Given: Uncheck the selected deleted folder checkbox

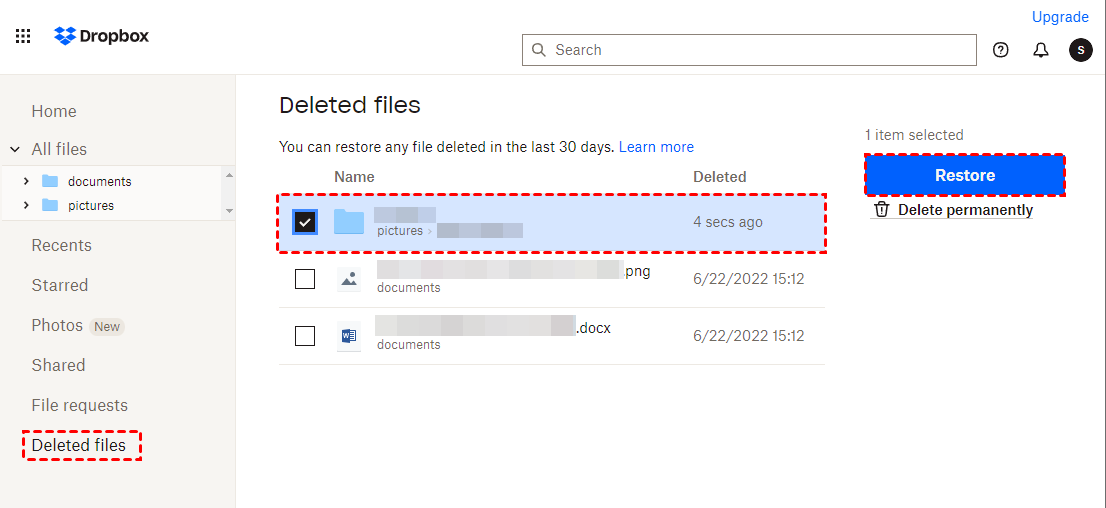Looking at the screenshot, I should (x=305, y=222).
